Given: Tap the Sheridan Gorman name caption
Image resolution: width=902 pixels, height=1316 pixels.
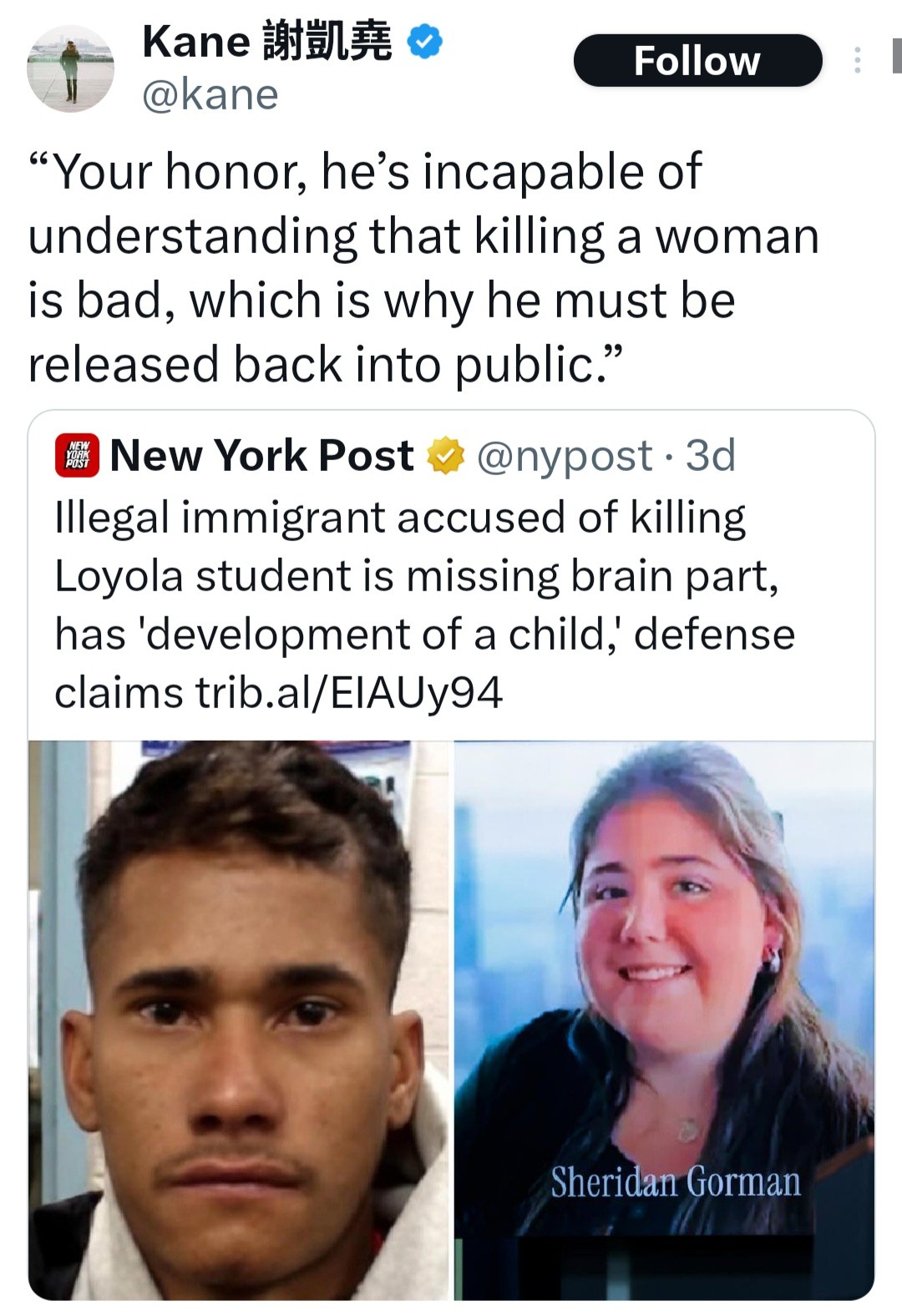Looking at the screenshot, I should point(676,1182).
